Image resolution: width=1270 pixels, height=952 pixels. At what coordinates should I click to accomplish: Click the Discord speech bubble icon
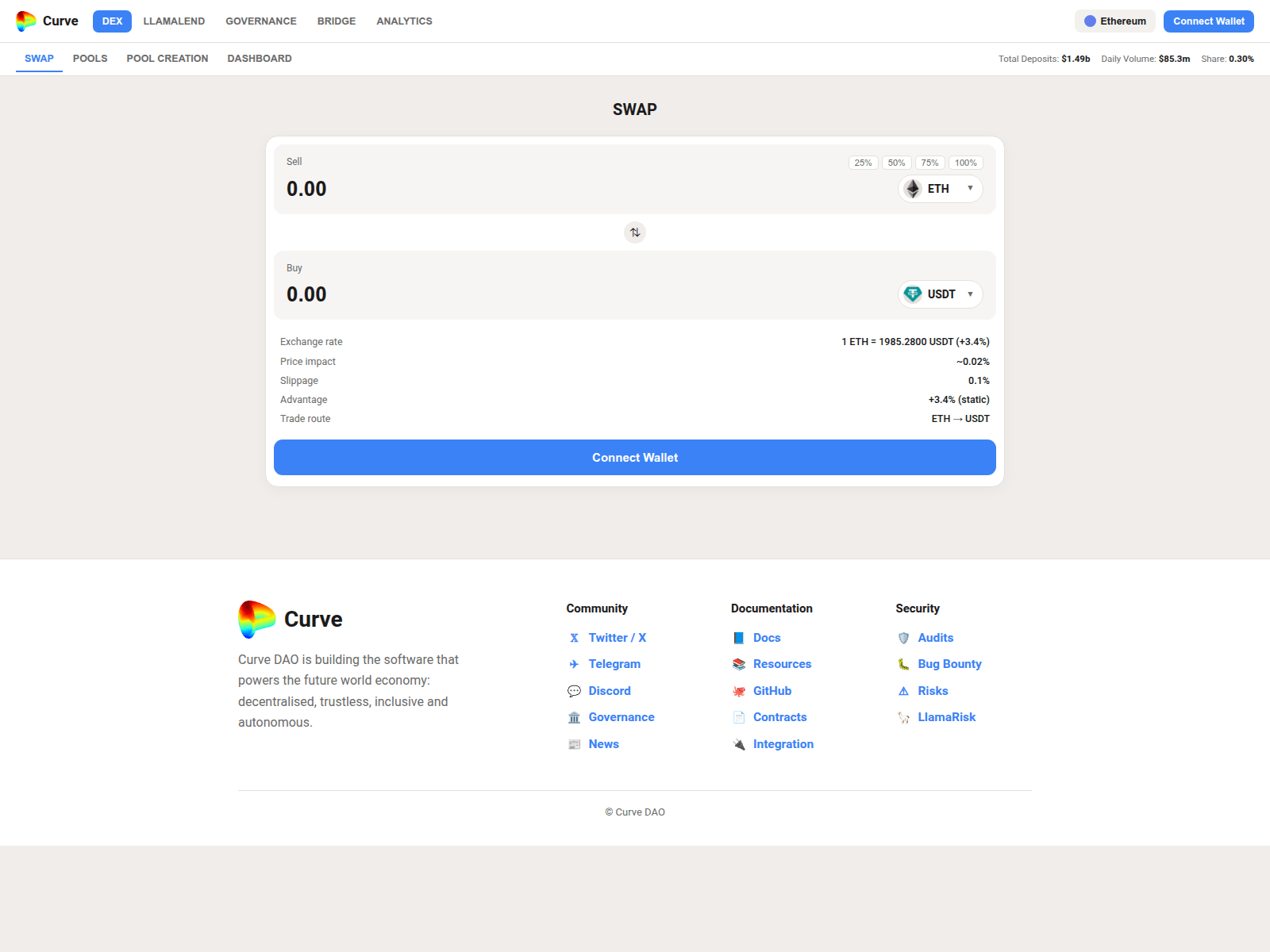(574, 691)
